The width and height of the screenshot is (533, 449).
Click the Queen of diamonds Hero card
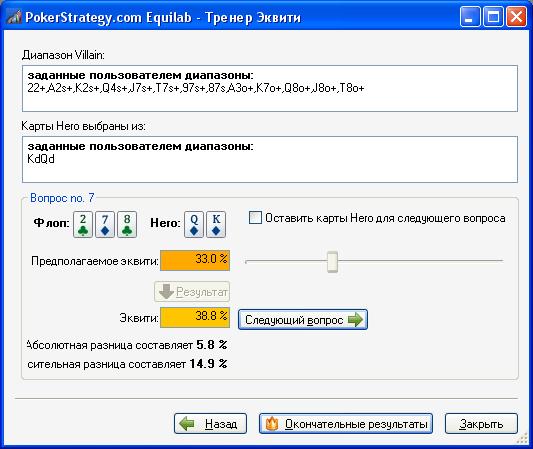[194, 224]
